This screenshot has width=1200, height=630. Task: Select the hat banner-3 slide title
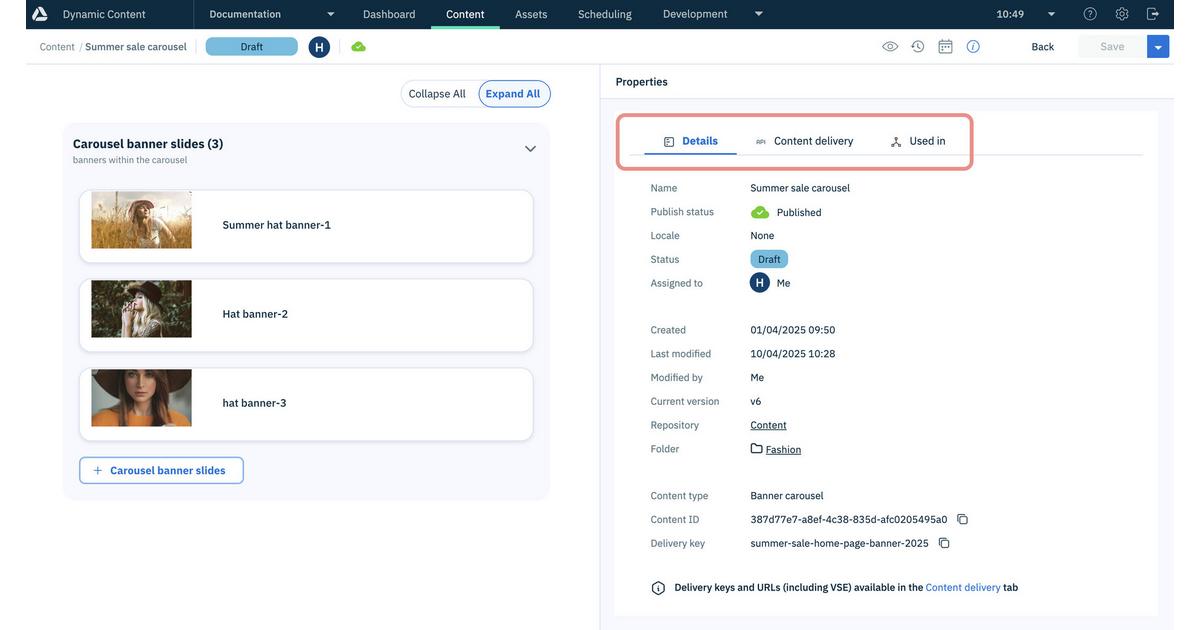254,404
